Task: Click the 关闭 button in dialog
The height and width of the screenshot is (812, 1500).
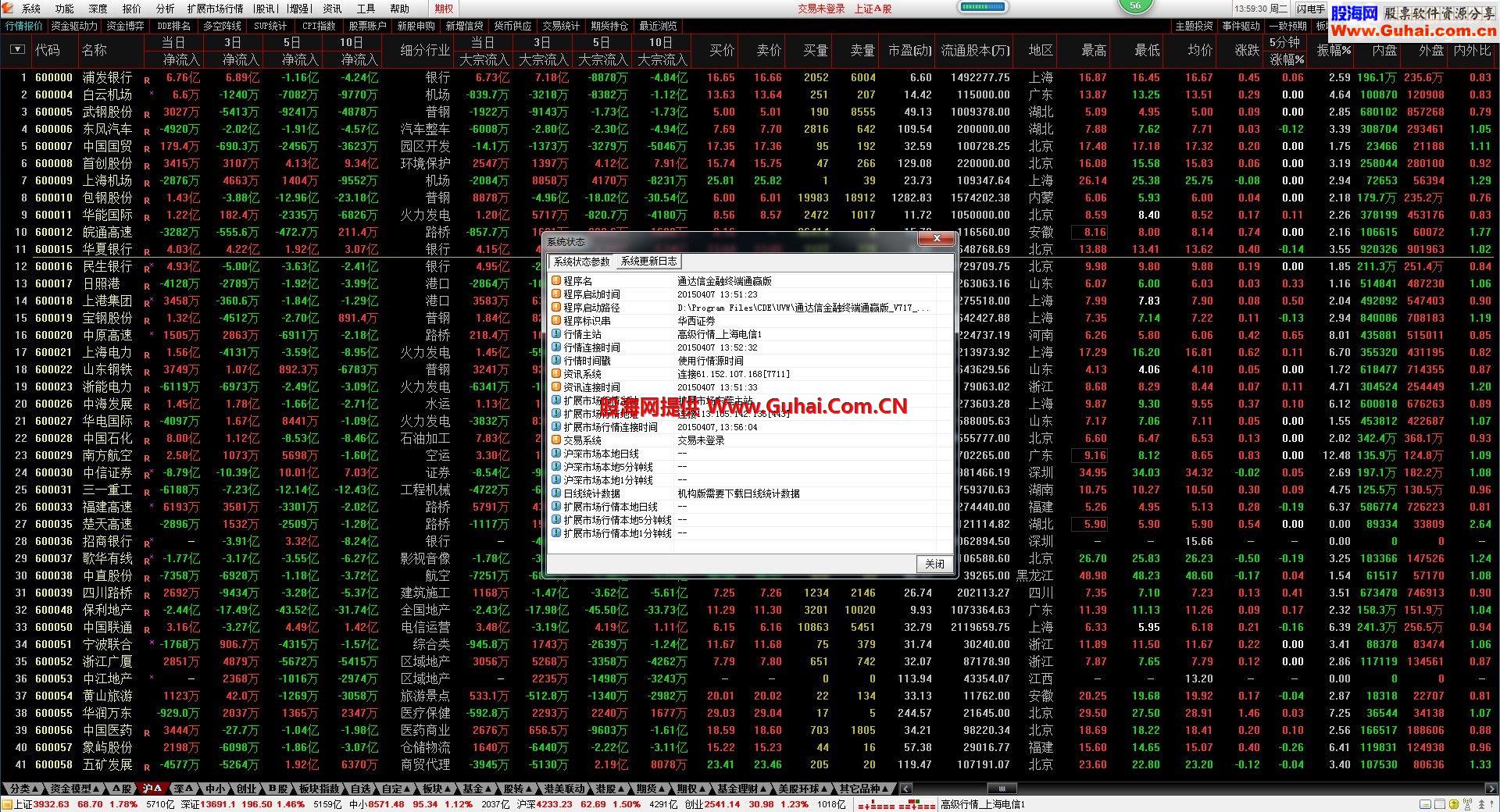Action: [x=934, y=564]
